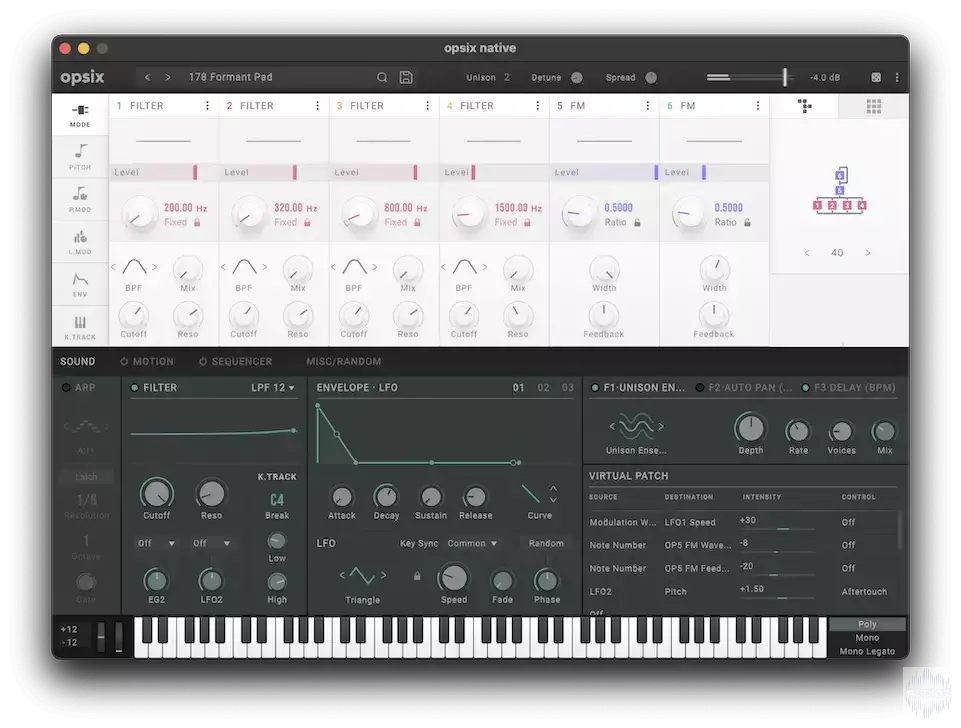The width and height of the screenshot is (961, 728).
Task: Open the ENV page
Action: coord(80,284)
